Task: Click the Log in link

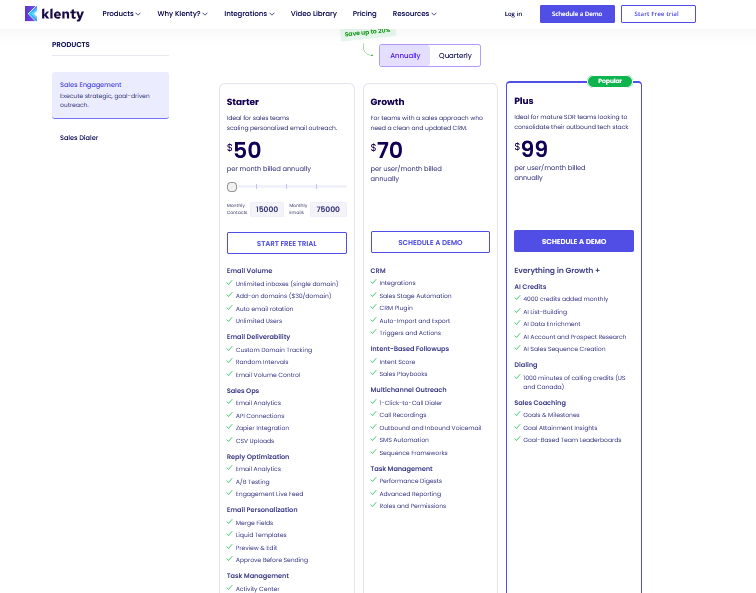Action: tap(513, 14)
